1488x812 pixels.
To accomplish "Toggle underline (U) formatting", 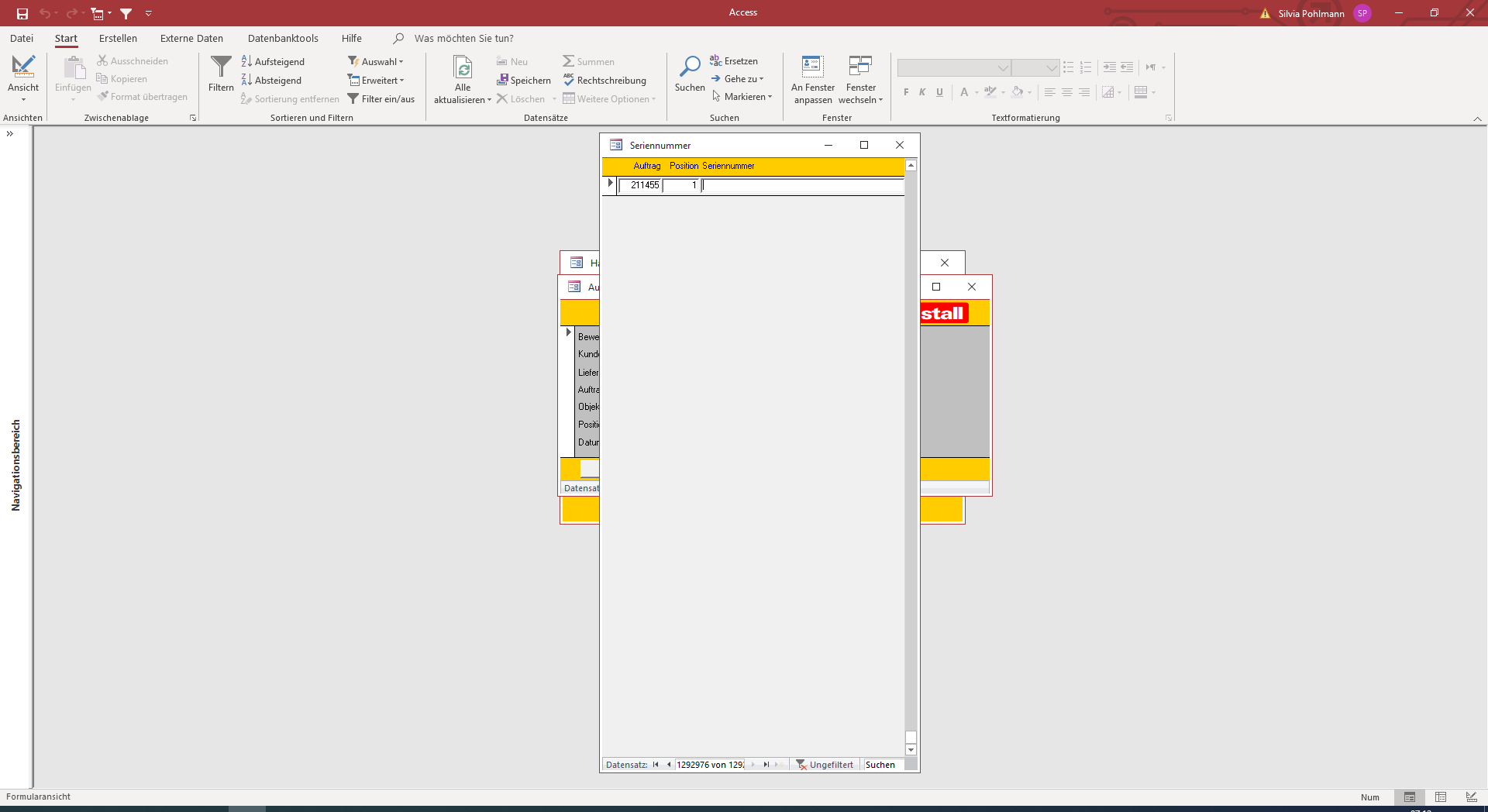I will pyautogui.click(x=939, y=92).
